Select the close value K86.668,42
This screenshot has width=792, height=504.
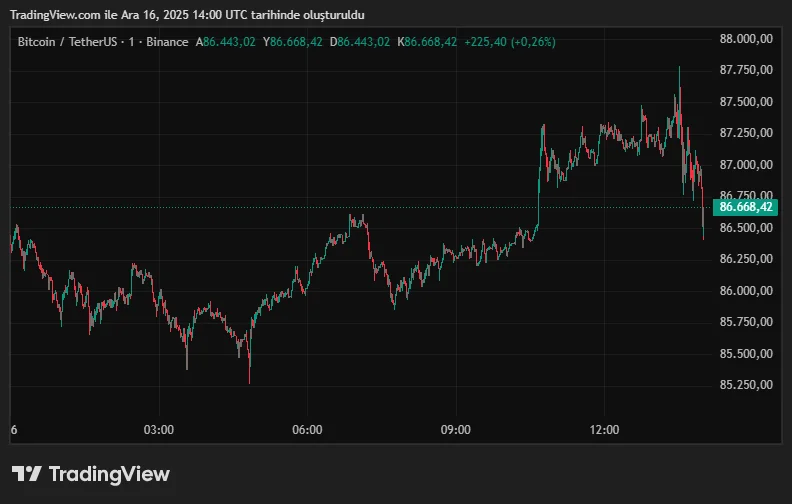coord(428,42)
